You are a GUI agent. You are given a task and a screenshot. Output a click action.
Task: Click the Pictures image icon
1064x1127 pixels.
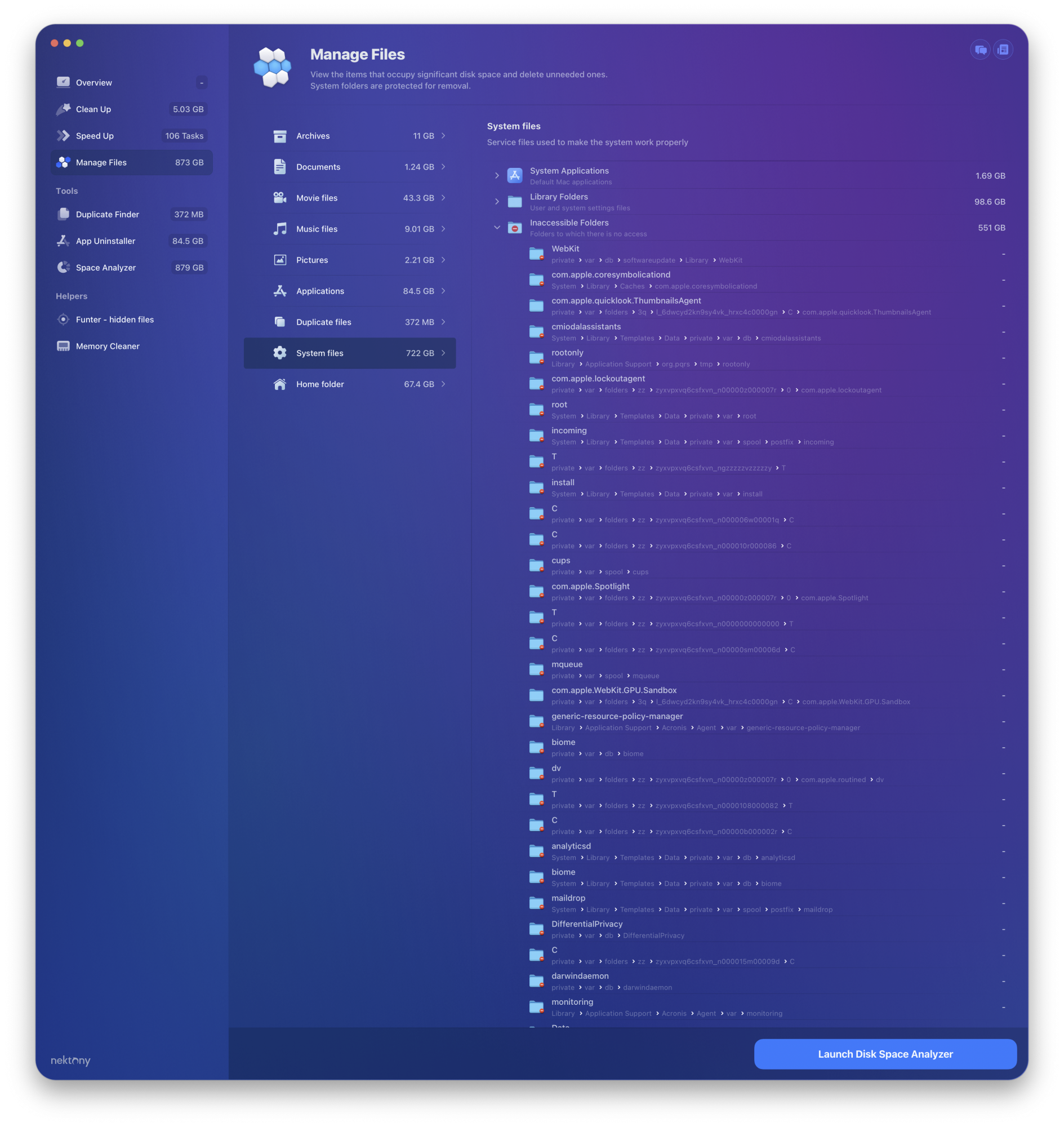[x=279, y=260]
